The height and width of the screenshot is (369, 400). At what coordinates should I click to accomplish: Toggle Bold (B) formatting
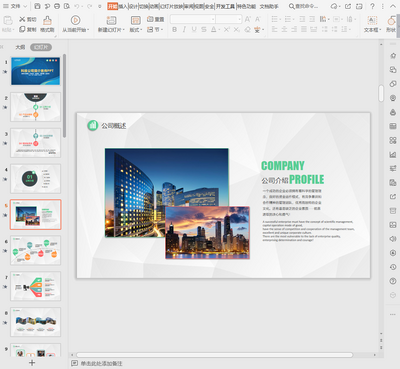[174, 30]
